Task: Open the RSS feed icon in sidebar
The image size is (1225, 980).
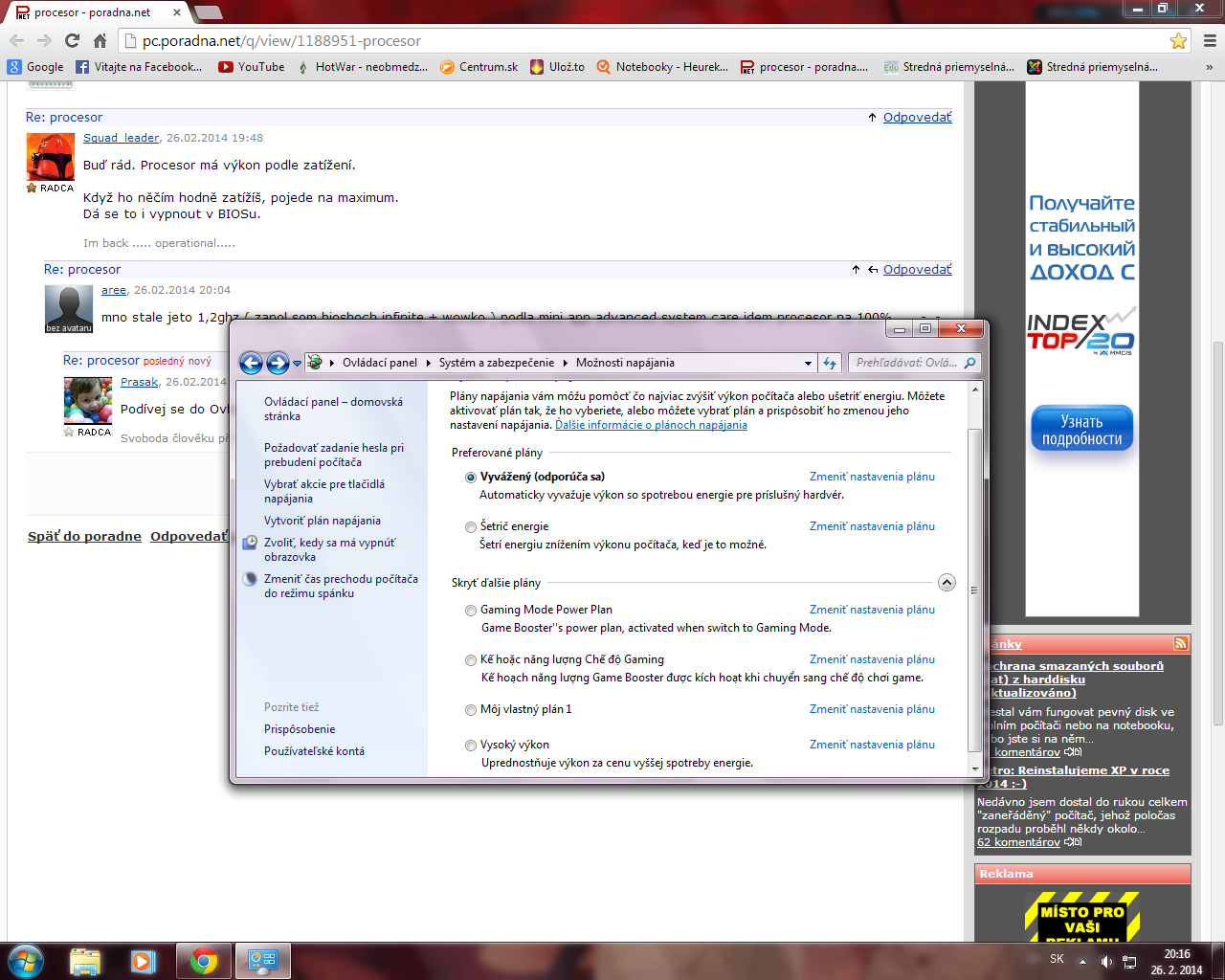Action: point(1181,644)
